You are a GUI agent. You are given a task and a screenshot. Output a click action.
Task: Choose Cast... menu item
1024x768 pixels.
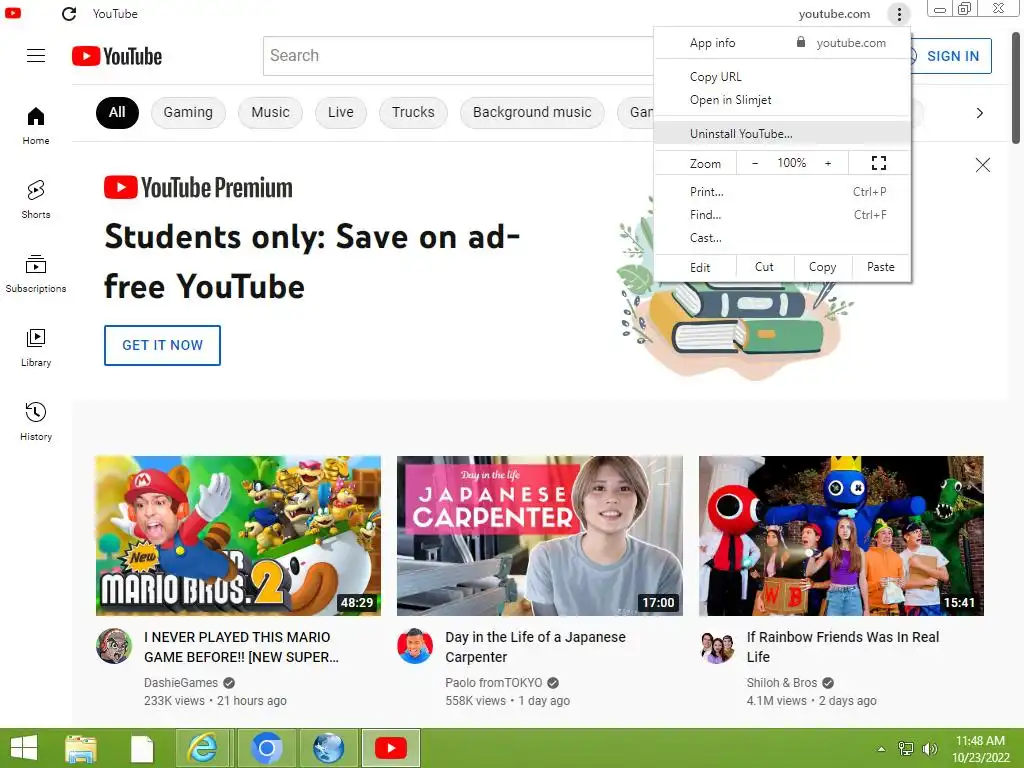[782, 238]
